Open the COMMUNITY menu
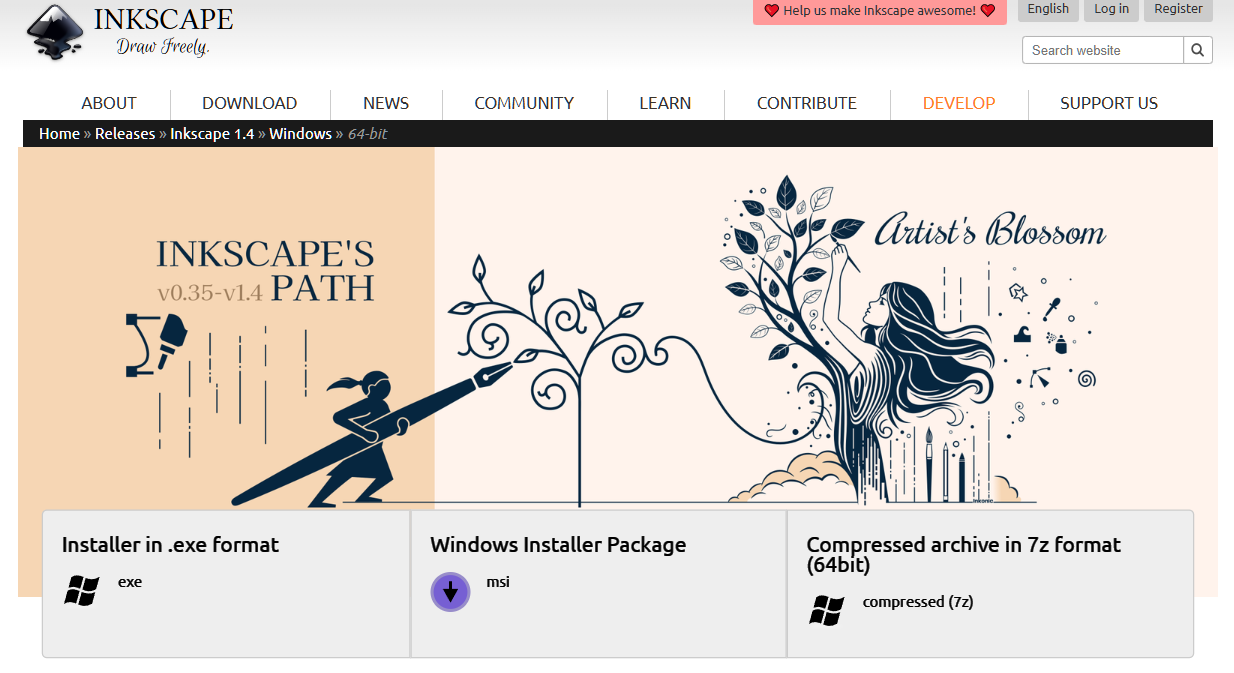The image size is (1234, 673). tap(524, 103)
